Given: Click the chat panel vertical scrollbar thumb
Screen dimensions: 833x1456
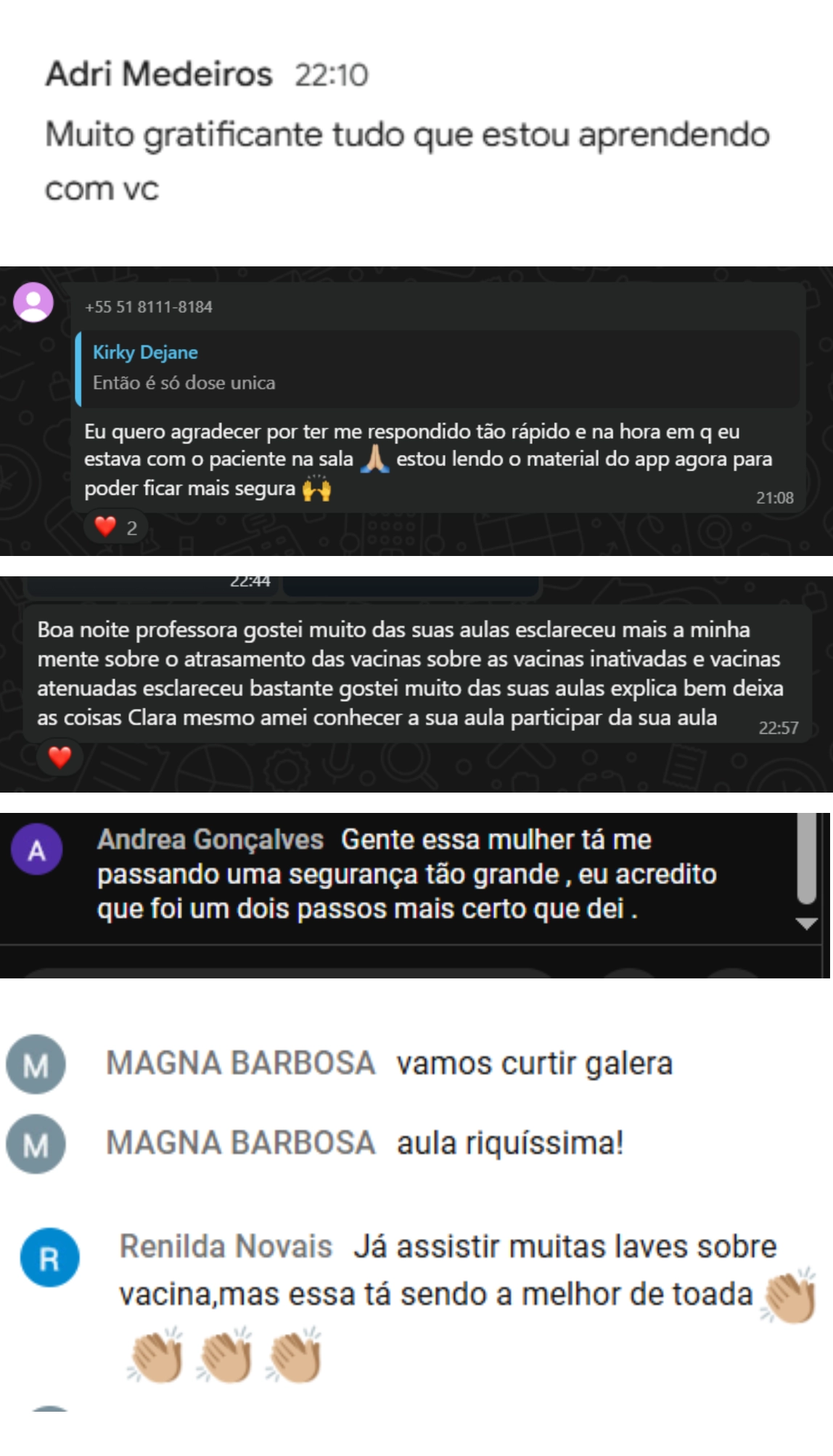Looking at the screenshot, I should click(807, 859).
